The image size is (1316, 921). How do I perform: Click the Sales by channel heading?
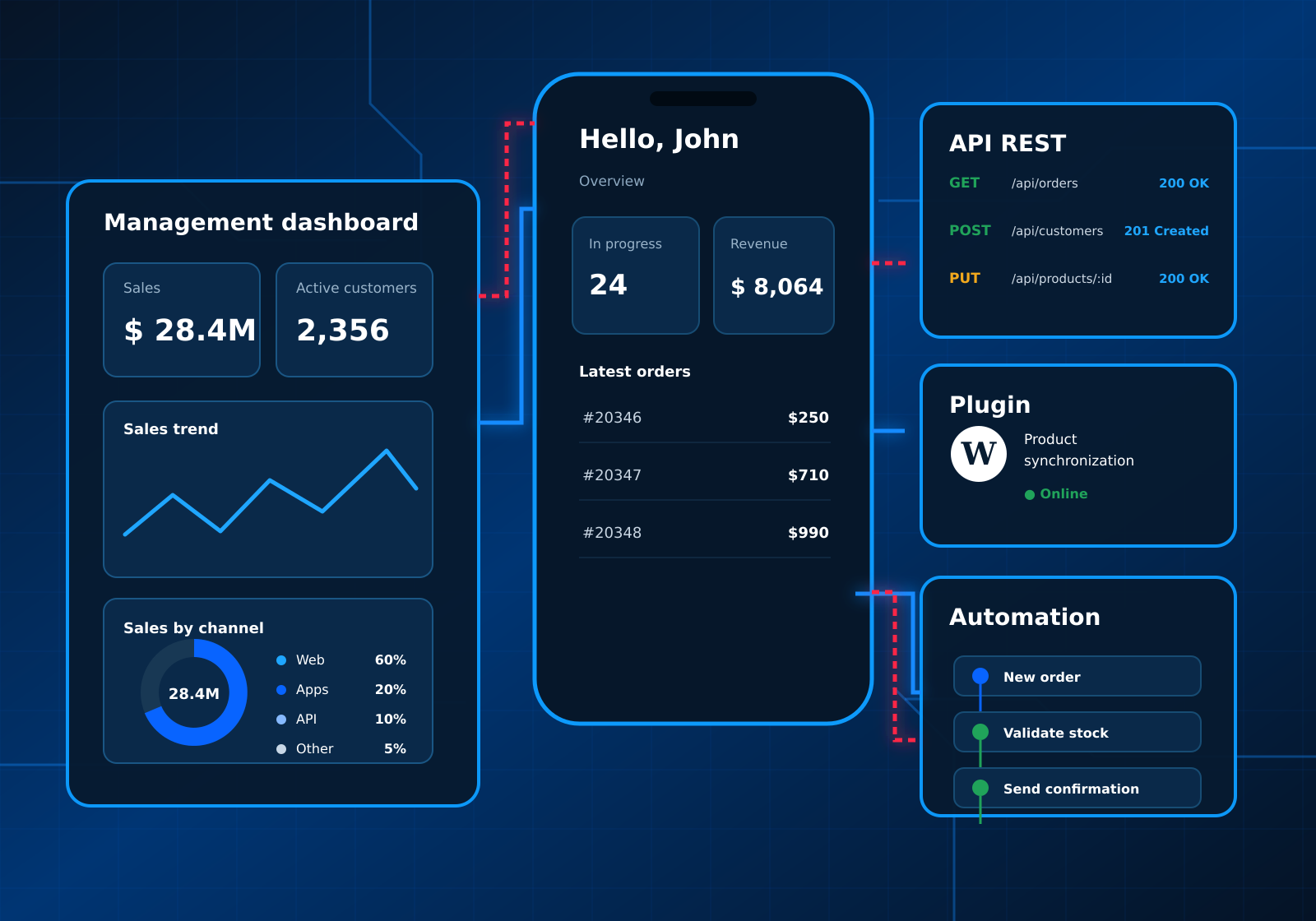(x=193, y=628)
